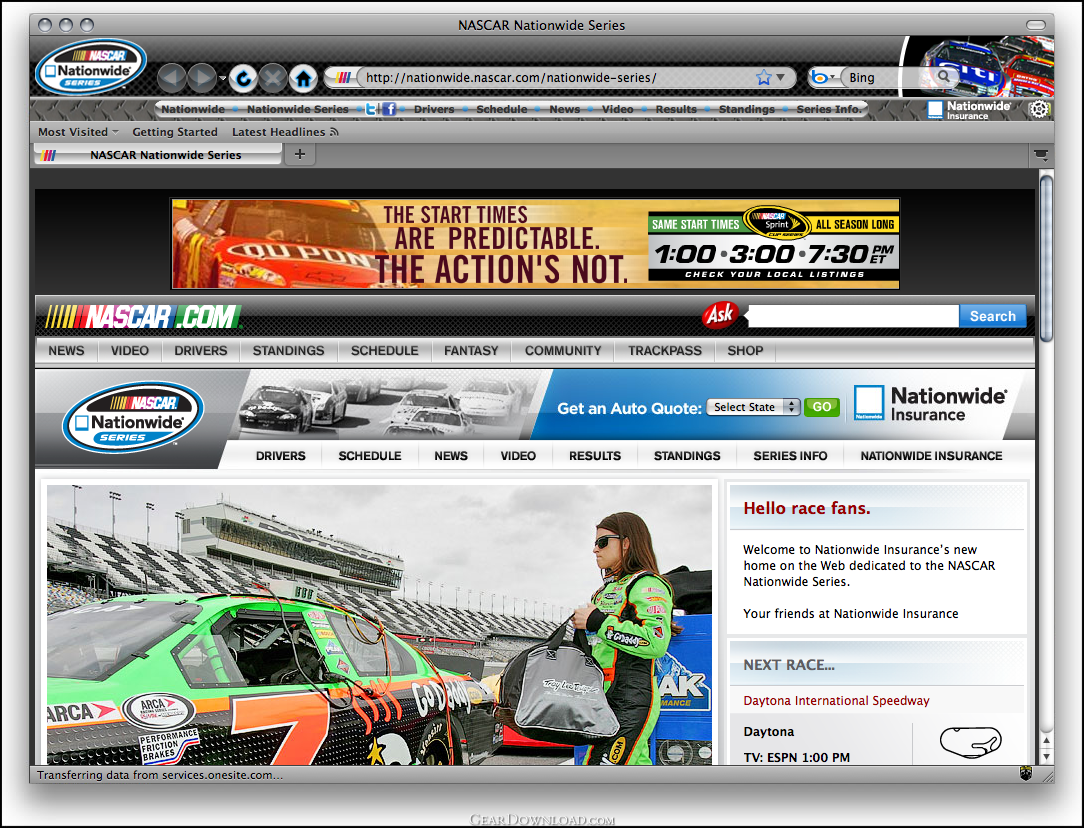Click the Forward navigation arrow
Viewport: 1084px width, 828px height.
point(201,77)
